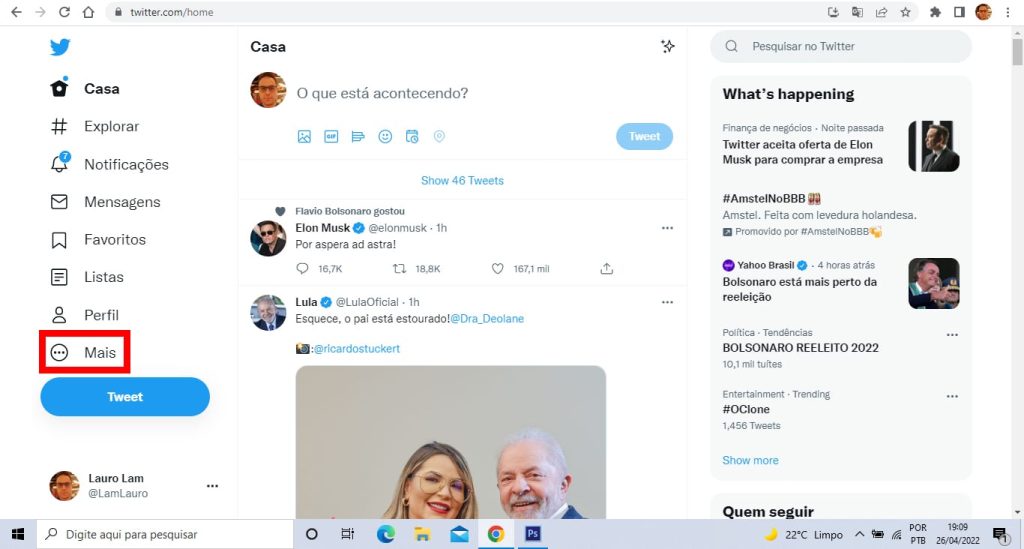Click the @ricardostuckert mention link
Screen dimensions: 1024x549
[357, 349]
